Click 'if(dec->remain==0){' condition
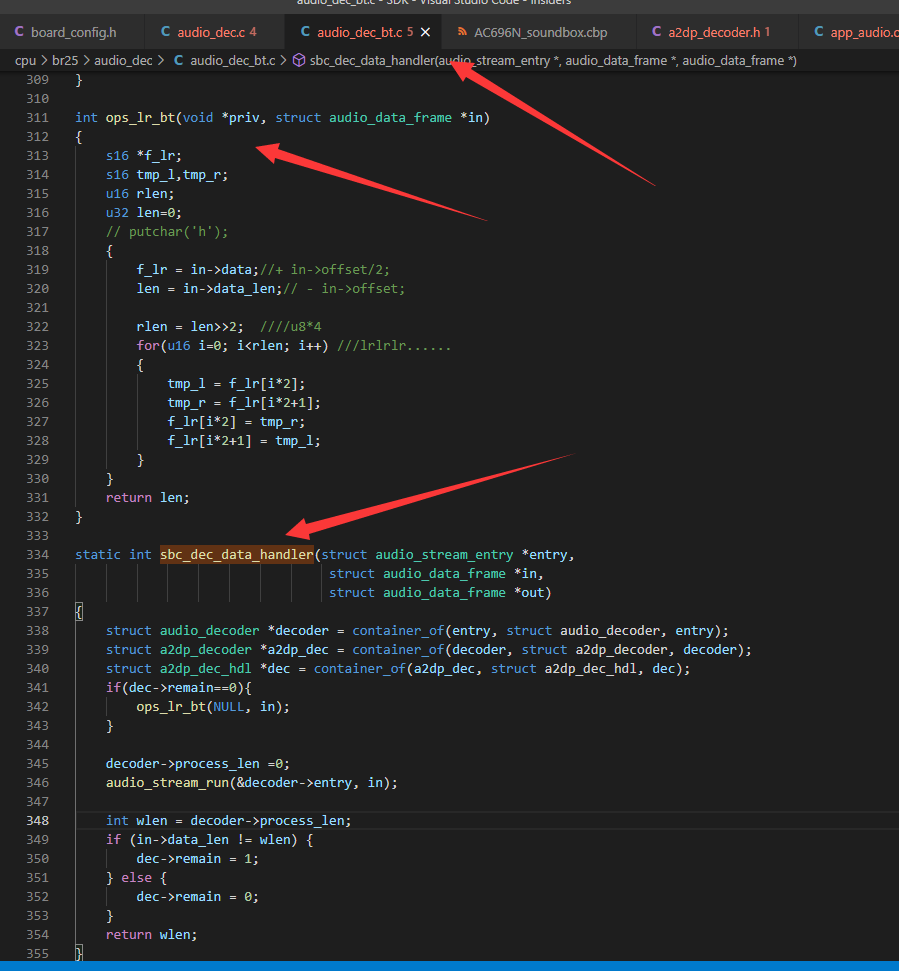Image resolution: width=899 pixels, height=971 pixels. point(178,687)
